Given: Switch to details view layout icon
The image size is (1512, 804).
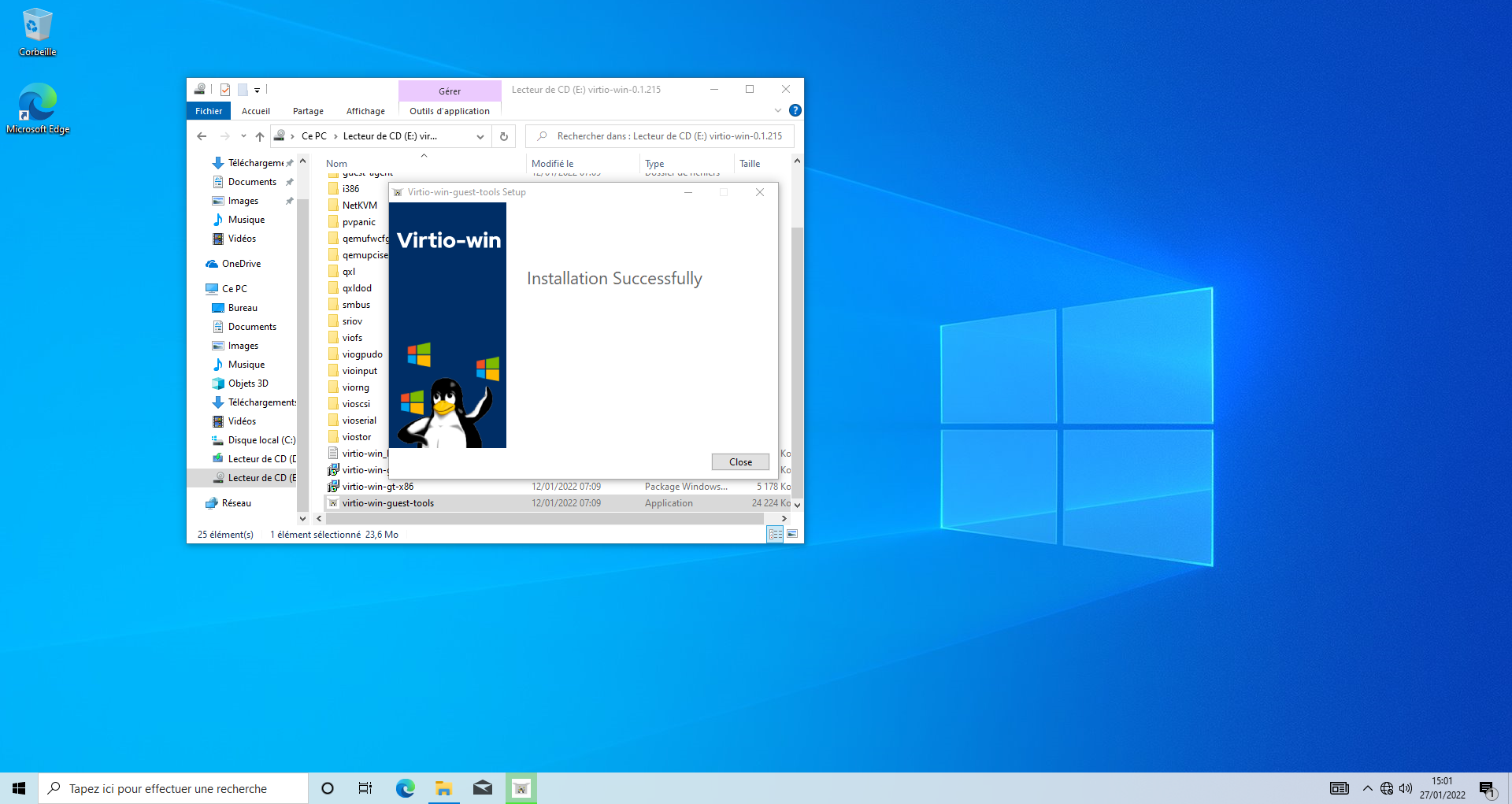Looking at the screenshot, I should (776, 535).
